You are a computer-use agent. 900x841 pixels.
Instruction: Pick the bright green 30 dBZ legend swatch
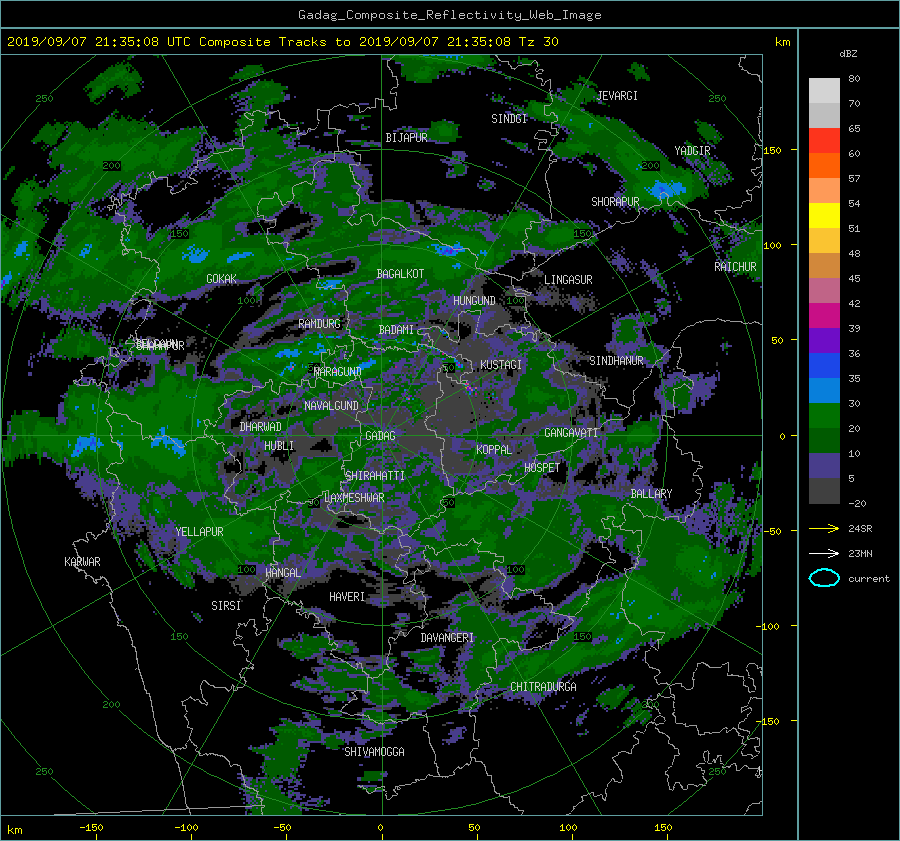coord(824,416)
